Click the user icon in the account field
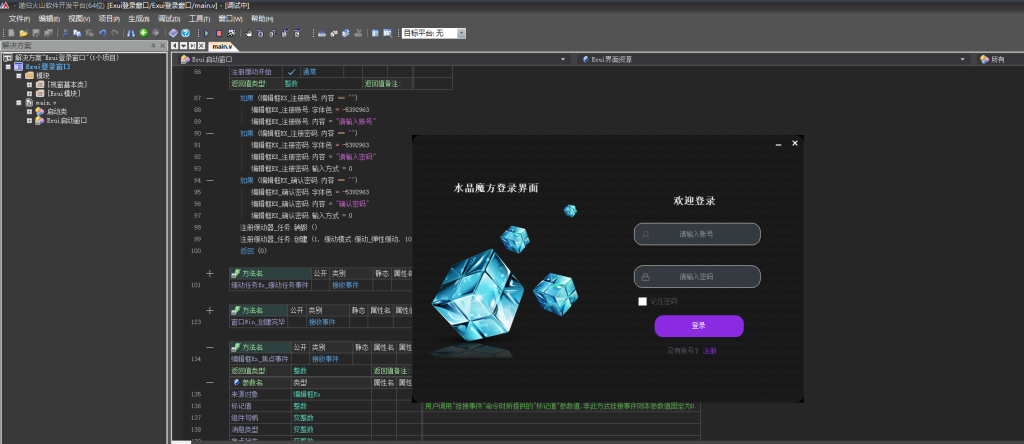This screenshot has height=444, width=1024. 645,234
